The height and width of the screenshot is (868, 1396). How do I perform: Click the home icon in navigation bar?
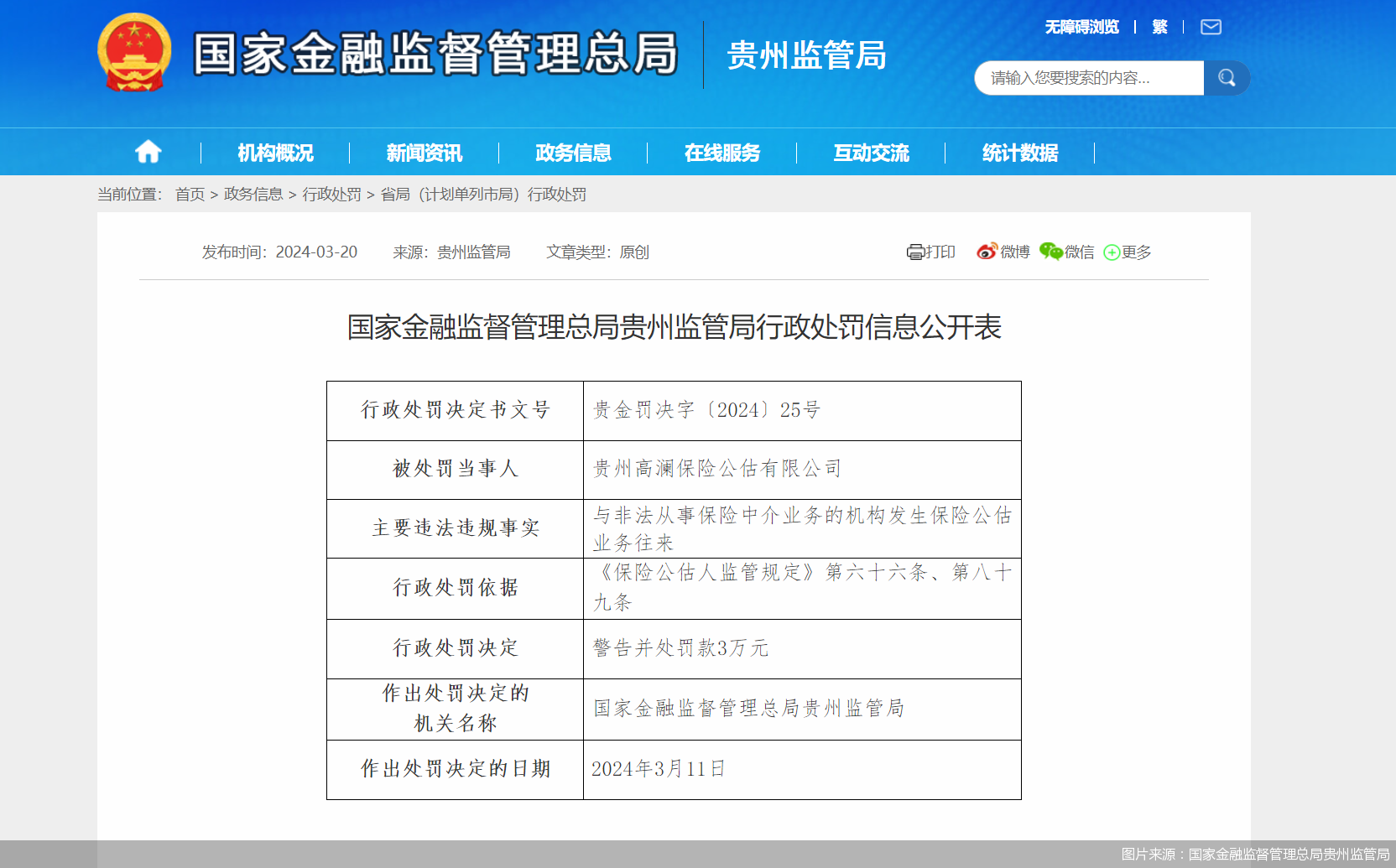148,152
